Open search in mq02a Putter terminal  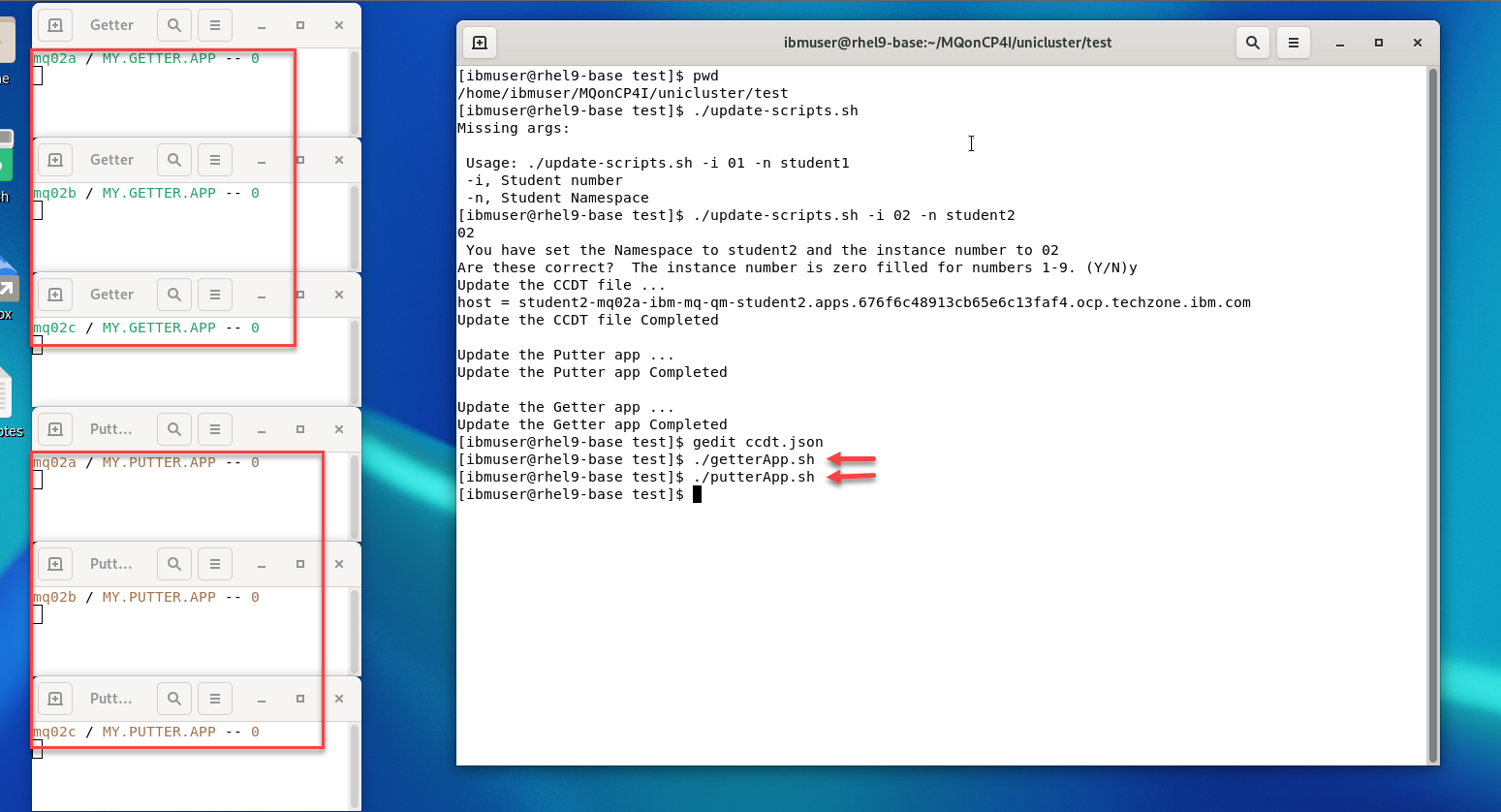(x=174, y=429)
